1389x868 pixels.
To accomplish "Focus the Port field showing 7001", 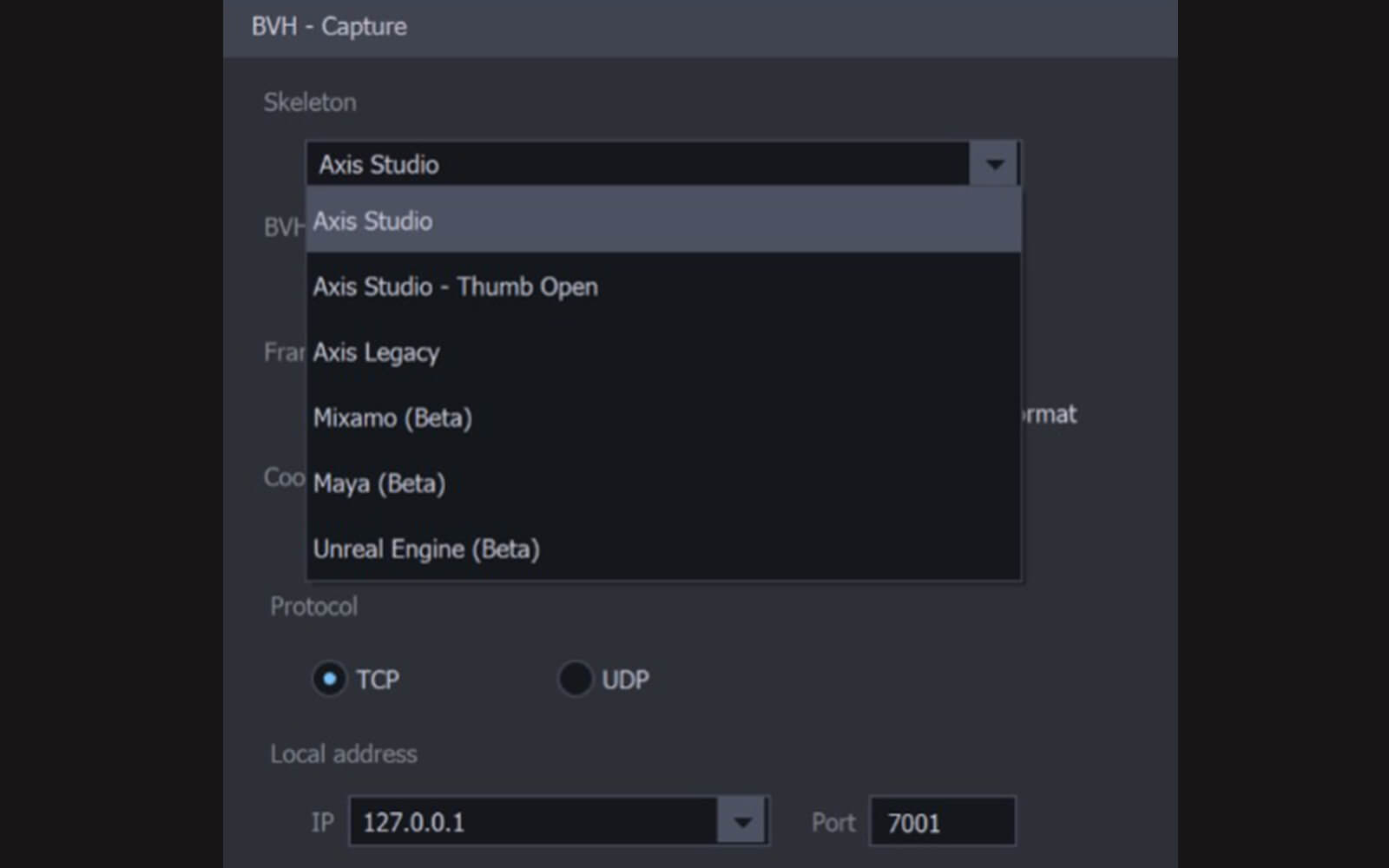I will (x=942, y=821).
